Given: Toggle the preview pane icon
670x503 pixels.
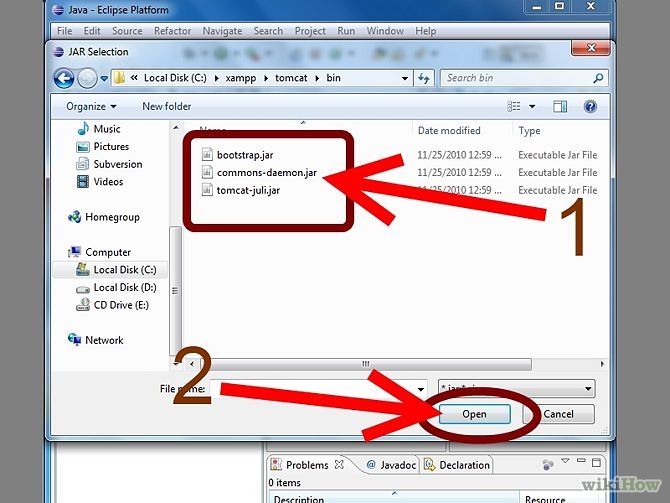Looking at the screenshot, I should pos(560,106).
